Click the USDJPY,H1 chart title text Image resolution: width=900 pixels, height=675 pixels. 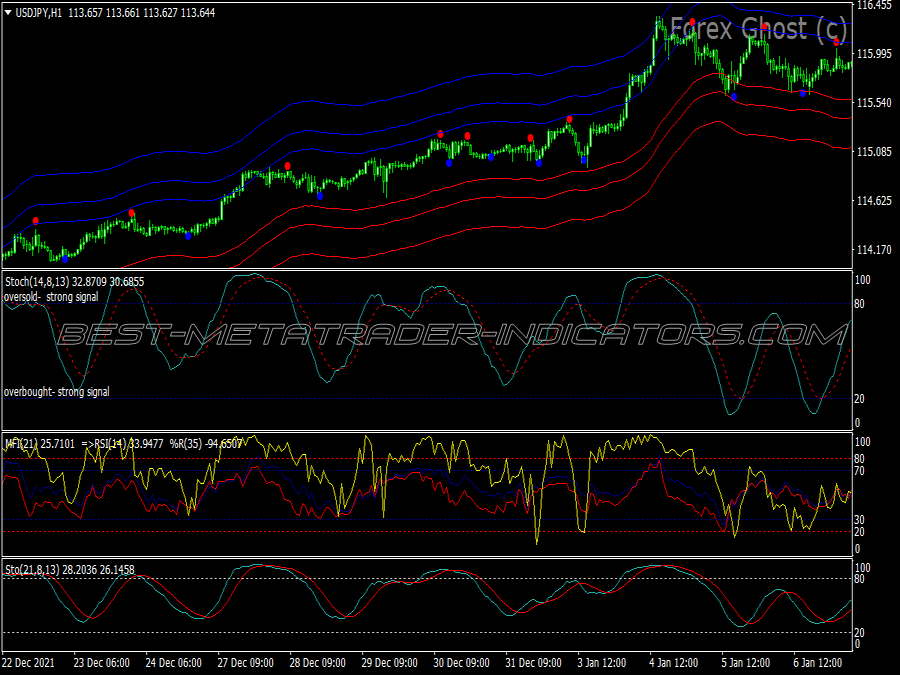[38, 13]
